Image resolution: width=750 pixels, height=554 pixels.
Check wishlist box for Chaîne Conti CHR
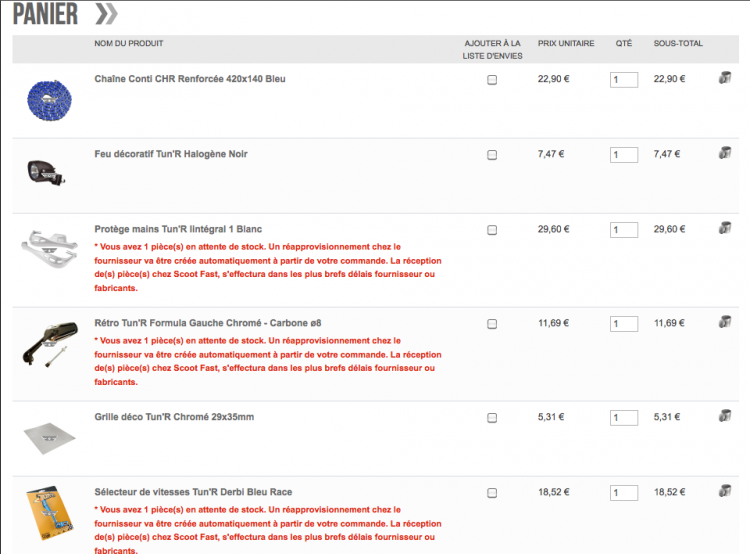[492, 80]
